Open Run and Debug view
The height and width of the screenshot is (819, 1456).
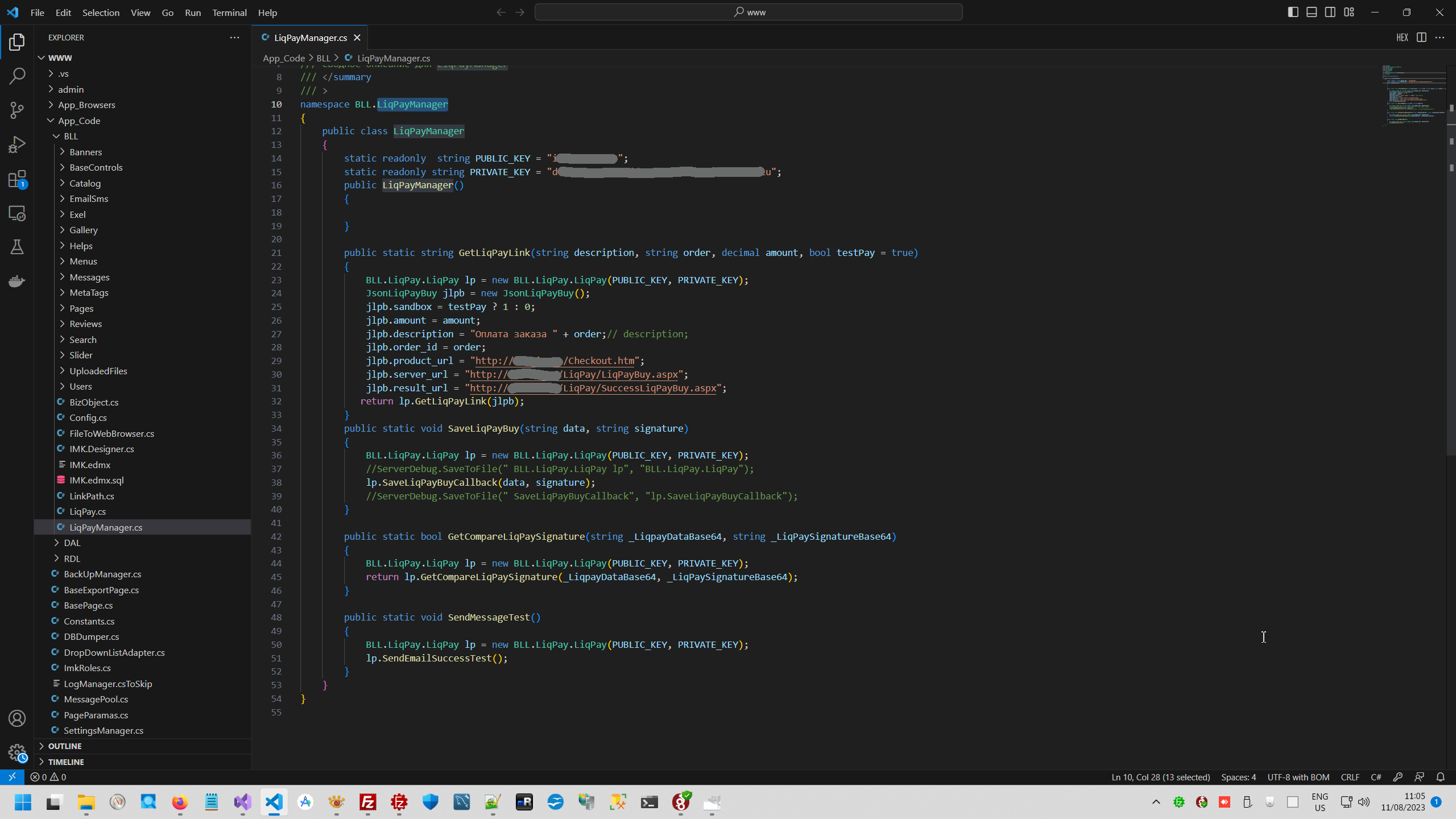point(17,144)
